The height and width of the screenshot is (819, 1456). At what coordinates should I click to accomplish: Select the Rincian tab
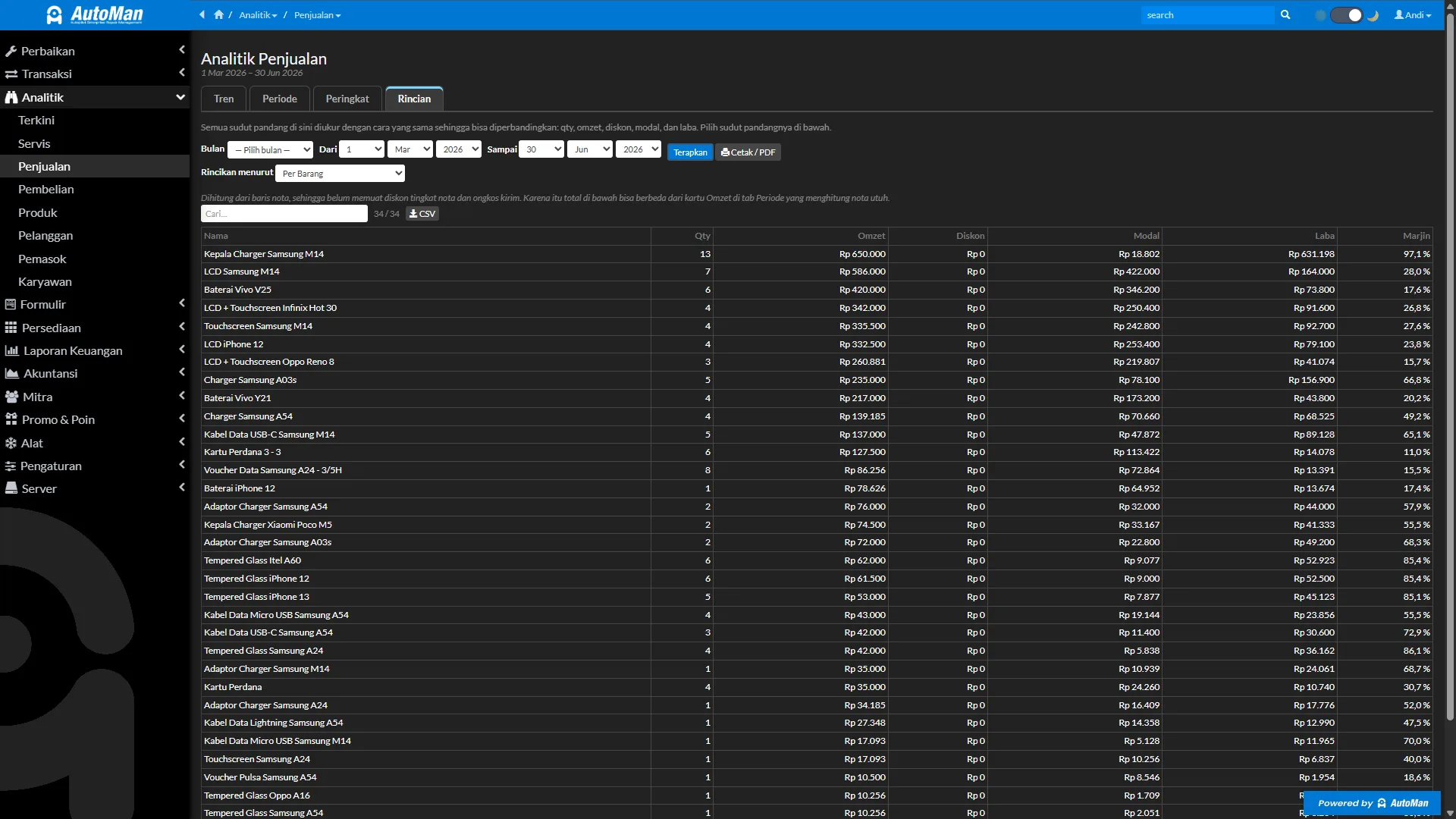(414, 99)
